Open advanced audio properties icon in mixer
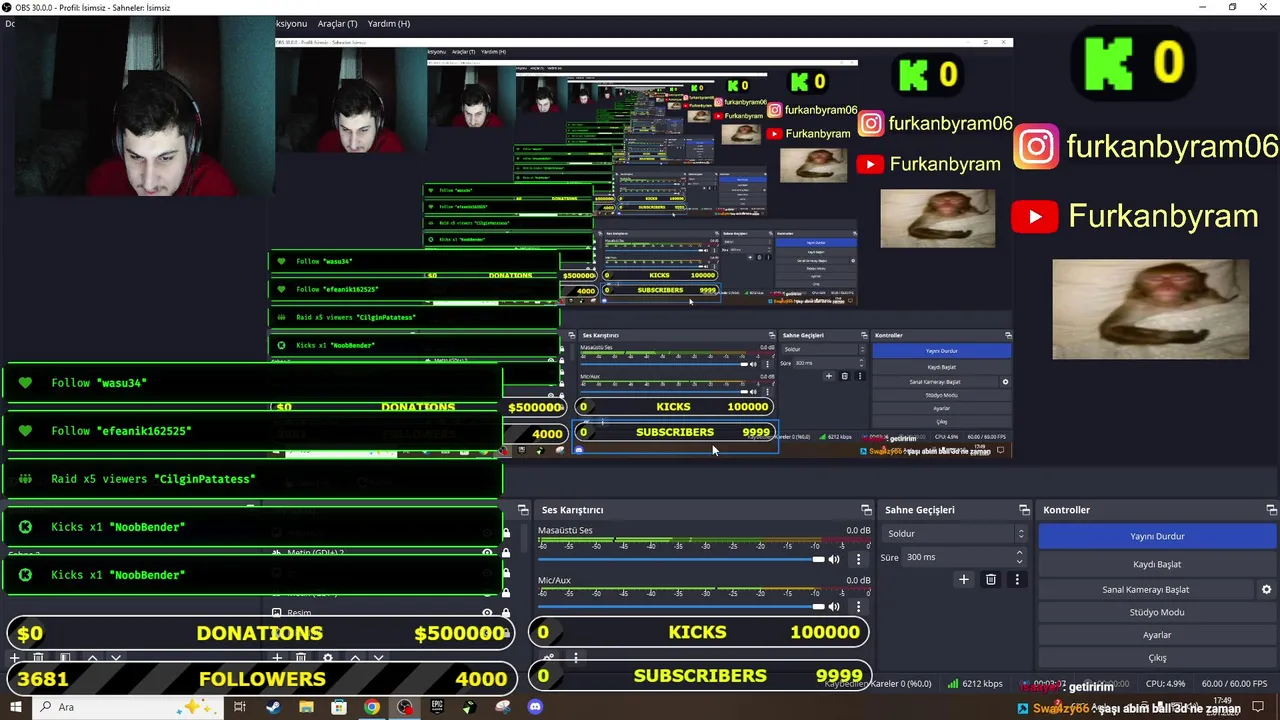This screenshot has width=1280, height=720. coord(549,657)
